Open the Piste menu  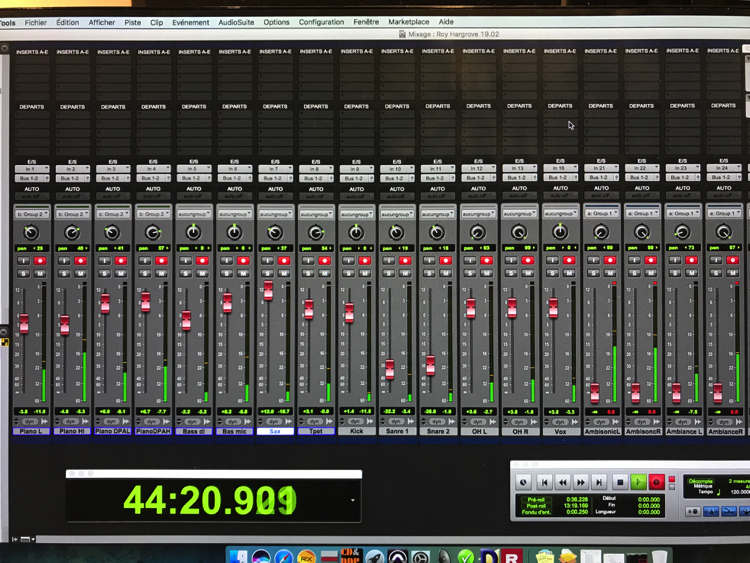[x=132, y=21]
